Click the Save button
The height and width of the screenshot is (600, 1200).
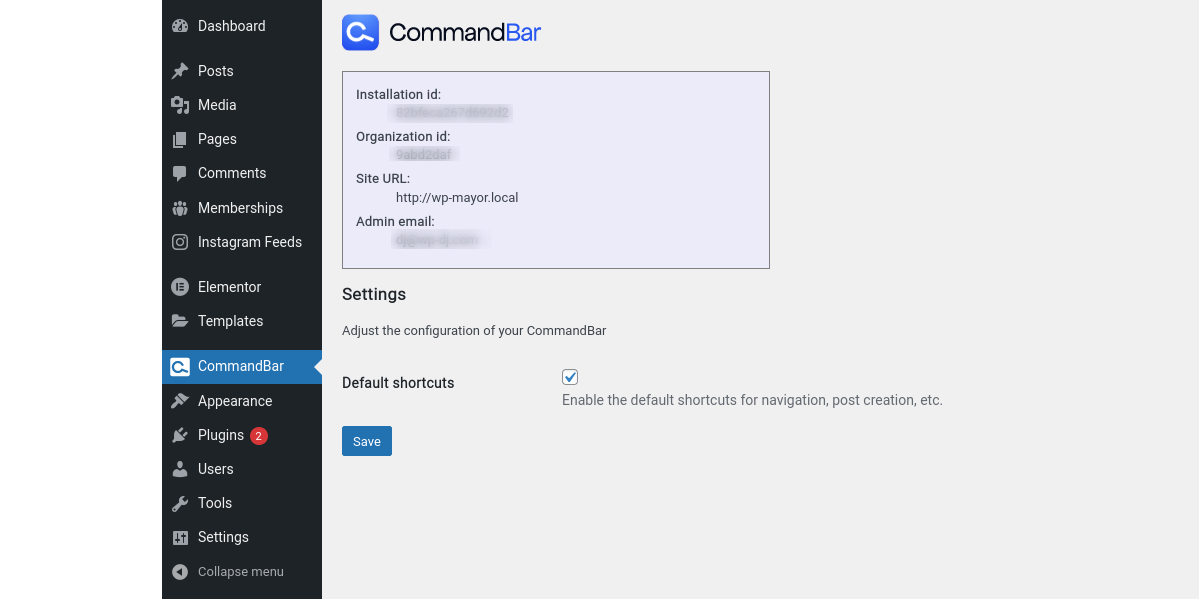click(367, 441)
